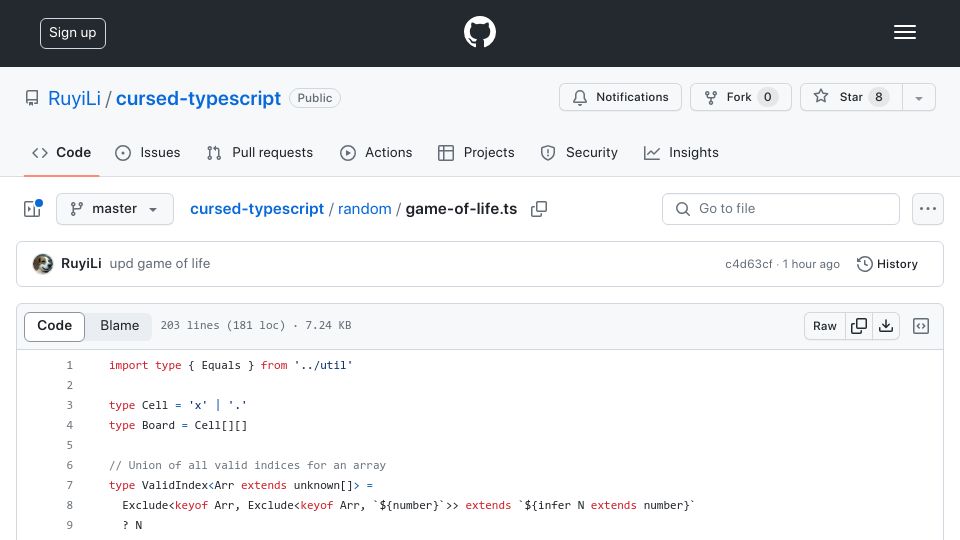Open the Security tab
Viewport: 960px width, 540px height.
(x=579, y=152)
